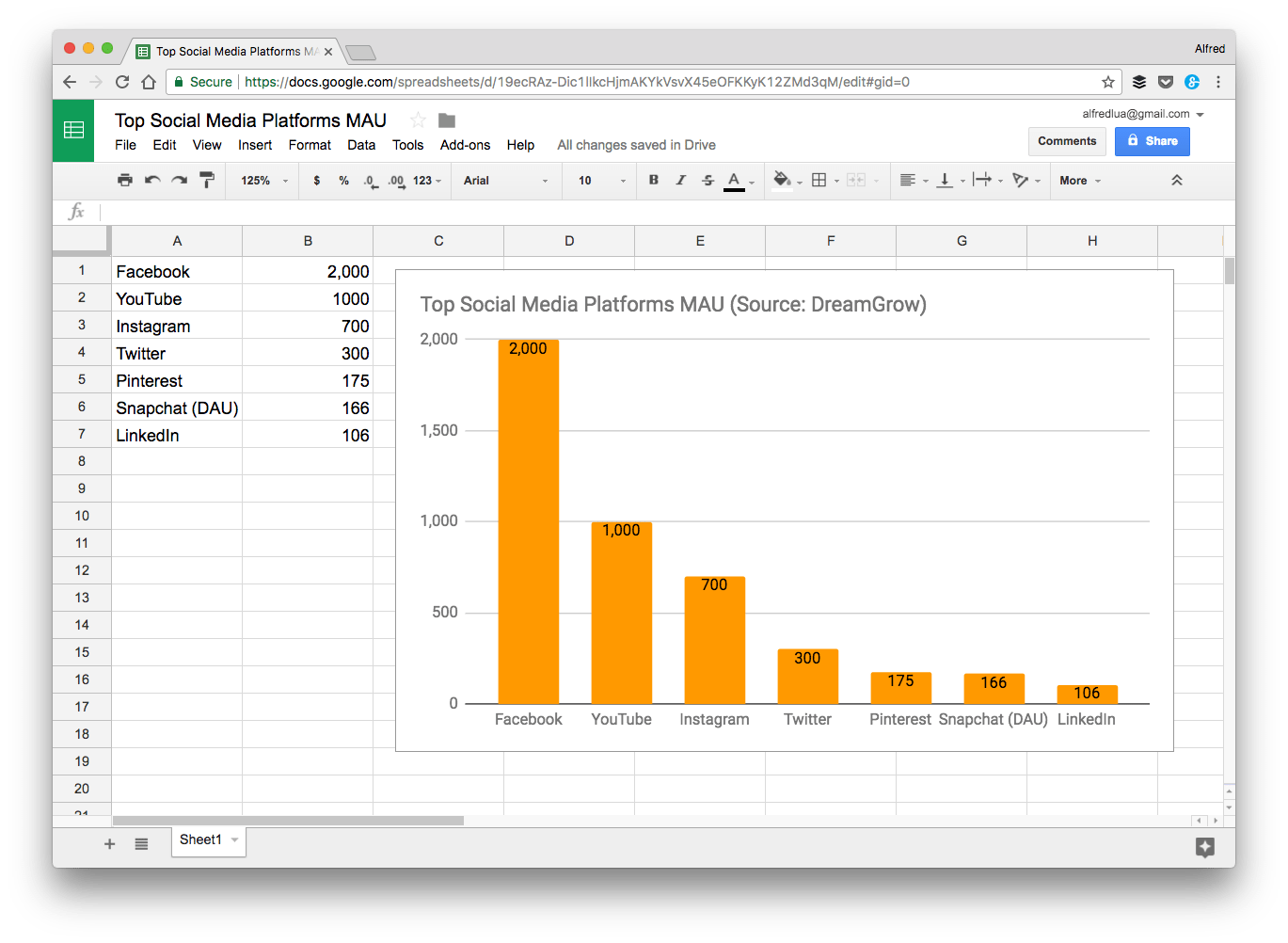The height and width of the screenshot is (943, 1288).
Task: Open the all sheets list icon
Action: [x=141, y=844]
